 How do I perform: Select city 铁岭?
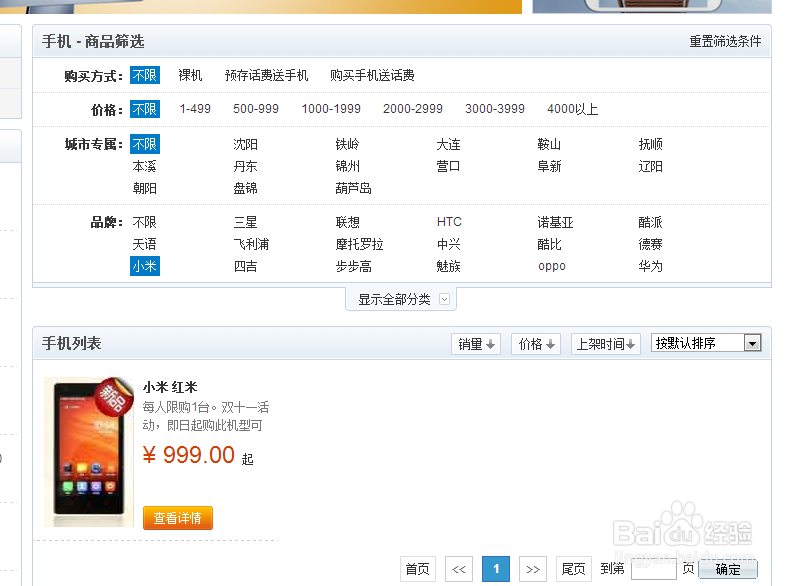pyautogui.click(x=347, y=144)
